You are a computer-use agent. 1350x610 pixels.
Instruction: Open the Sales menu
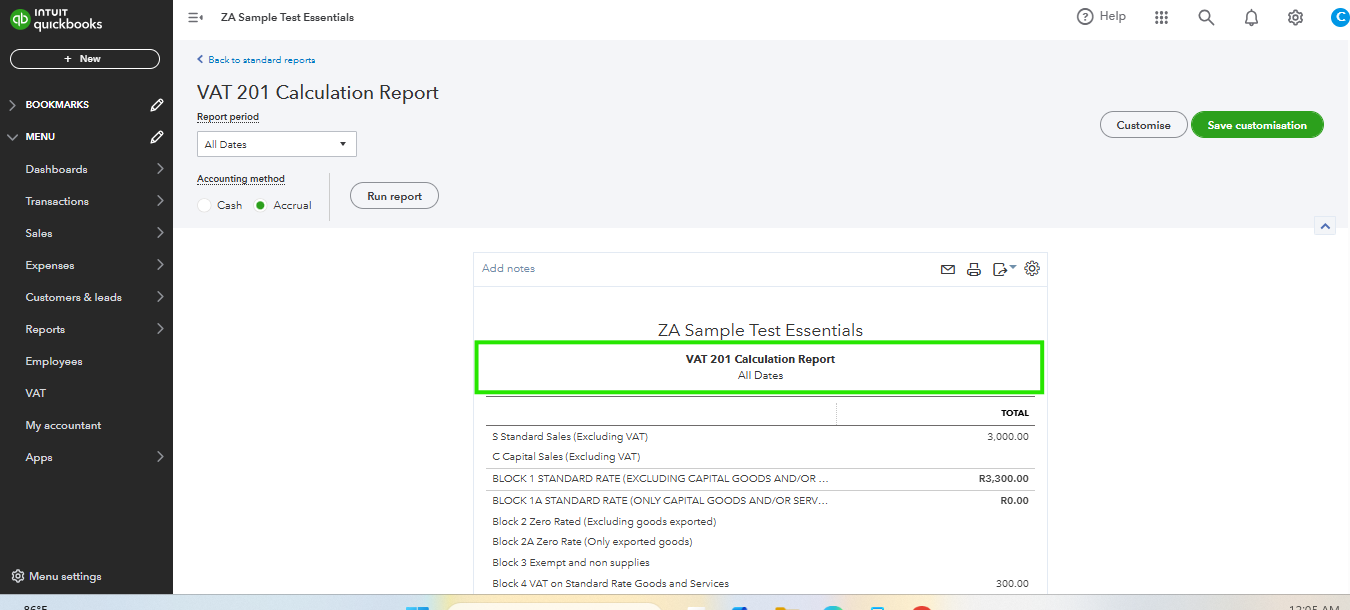(x=38, y=232)
